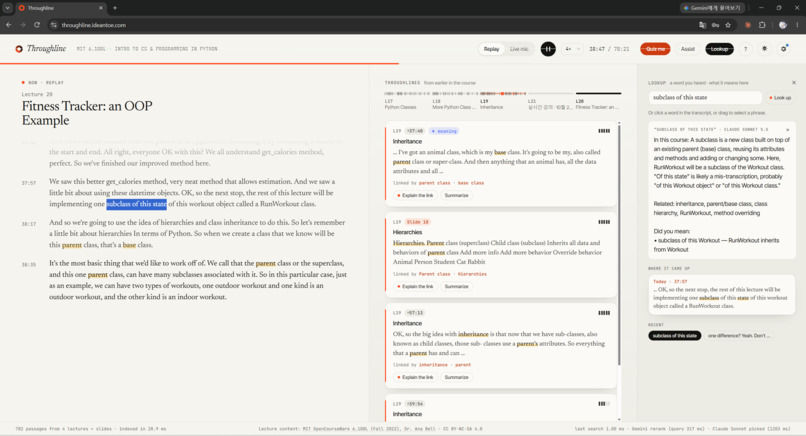Screen dimensions: 806x436
Task: Click the scroll-down arrow of the throughlines list
Action: [x=619, y=420]
